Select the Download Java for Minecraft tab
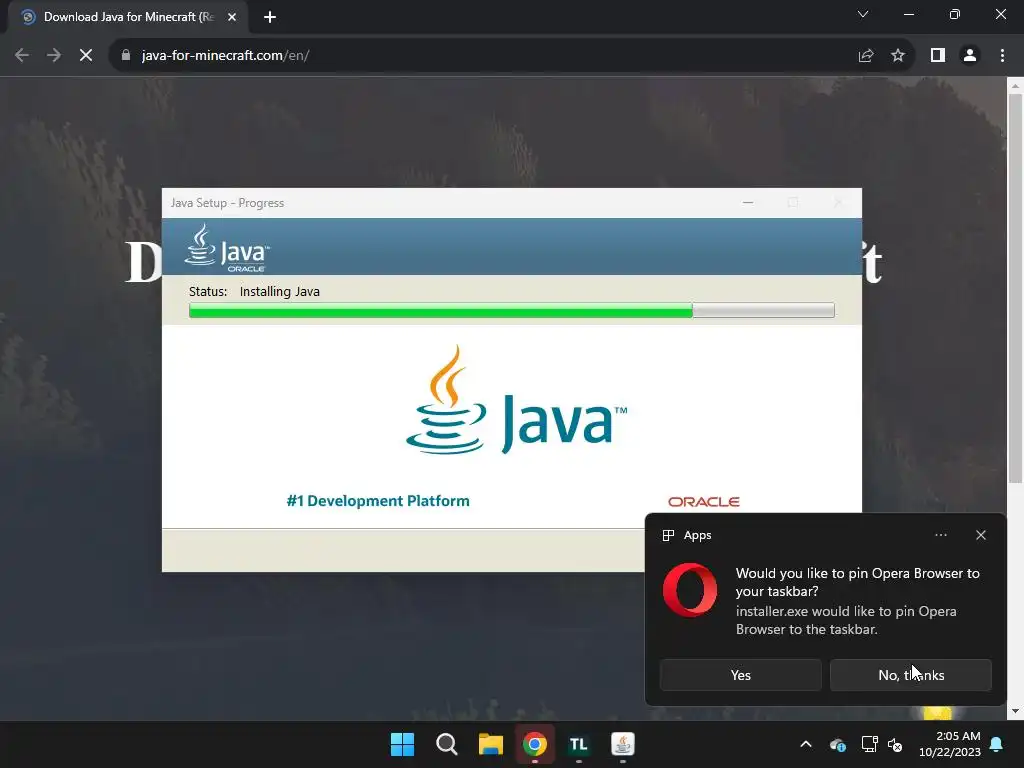The image size is (1024, 768). (128, 17)
